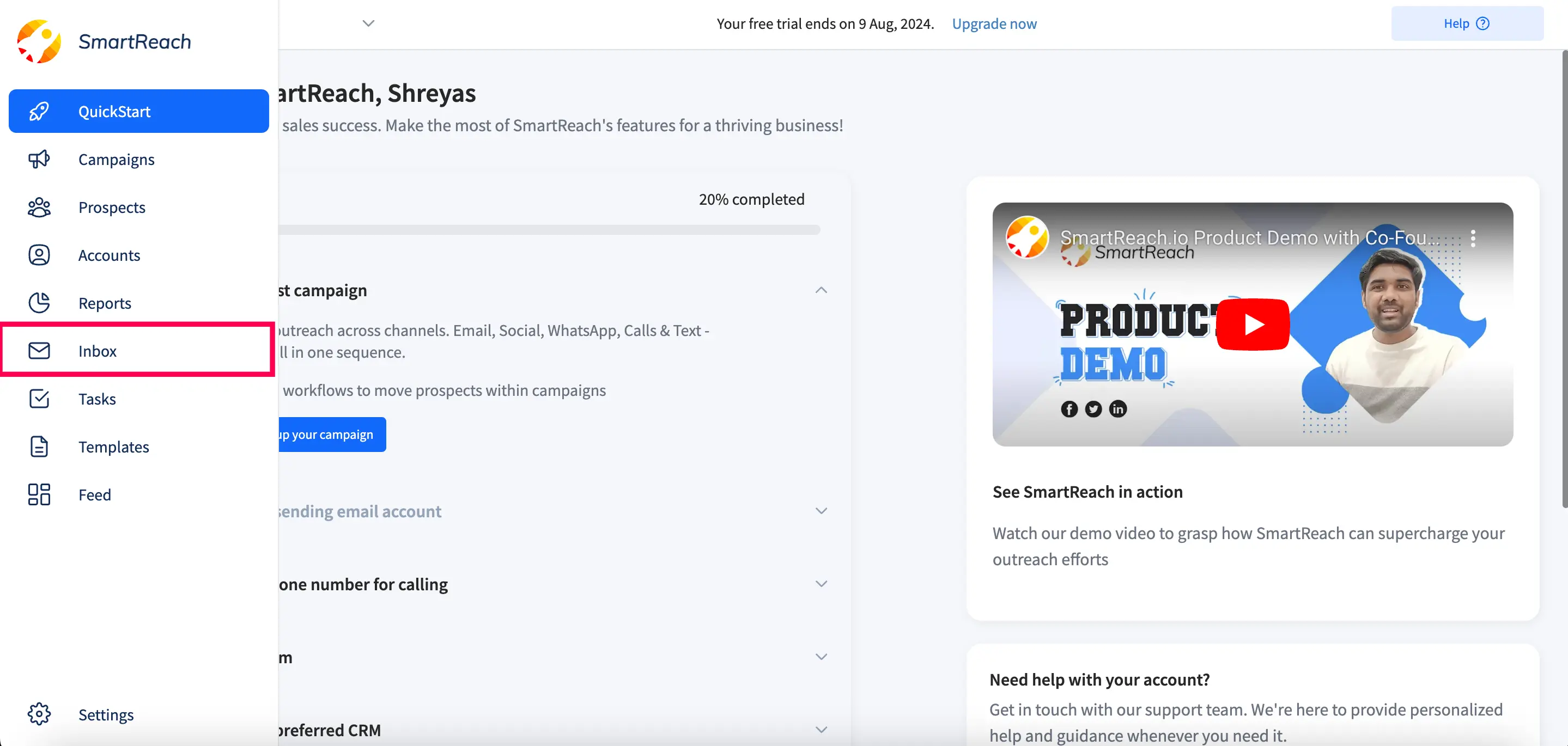
Task: Navigate to Accounts
Action: (x=139, y=255)
